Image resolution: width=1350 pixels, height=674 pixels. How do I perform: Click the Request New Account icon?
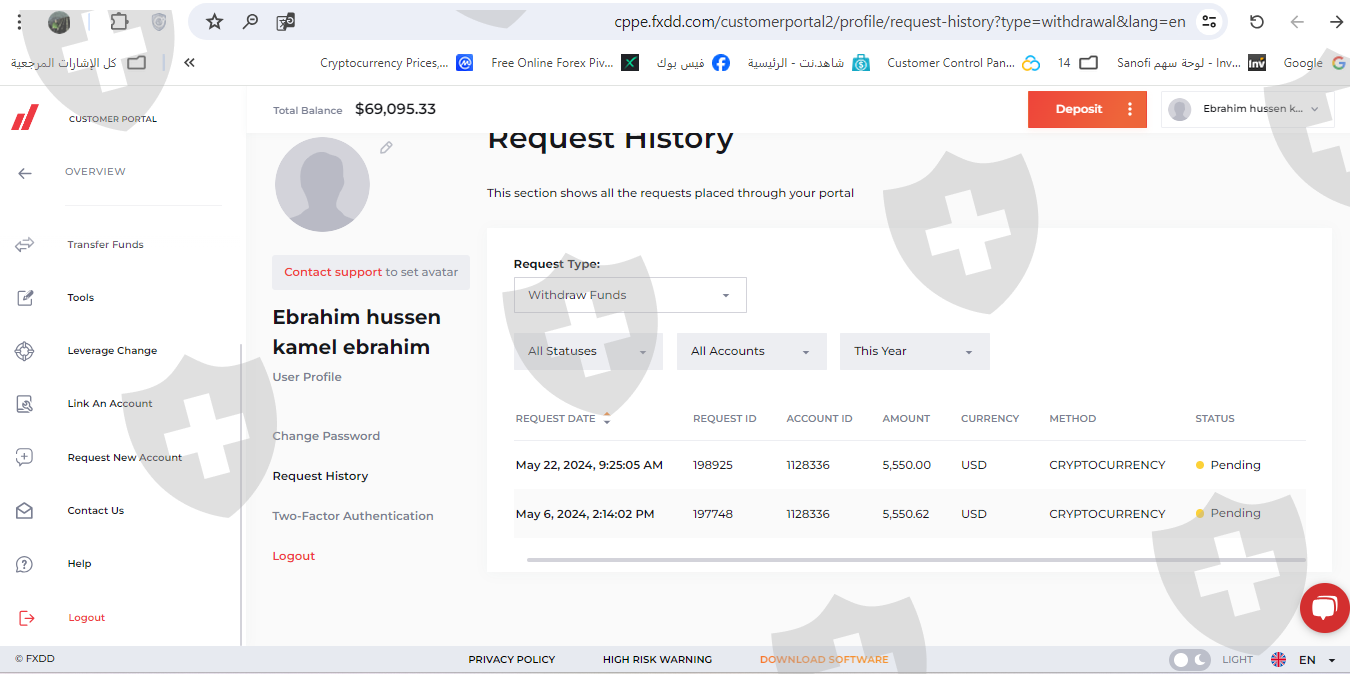[25, 457]
